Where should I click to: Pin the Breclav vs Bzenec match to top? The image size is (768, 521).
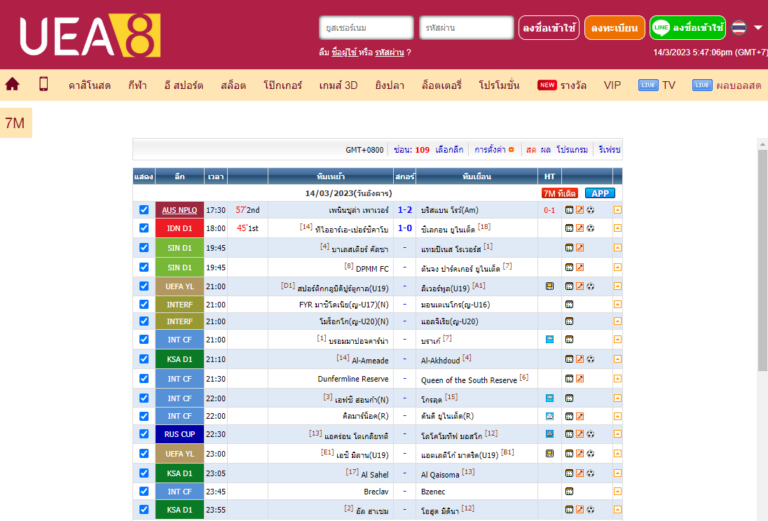tap(618, 491)
